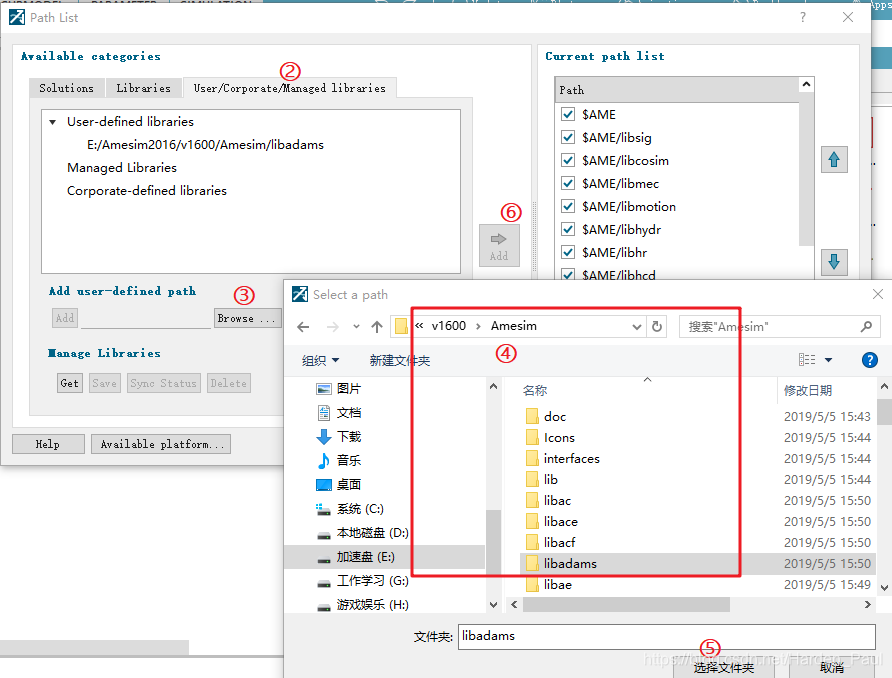
Task: Toggle the $AME/libmotion checkbox
Action: (568, 206)
